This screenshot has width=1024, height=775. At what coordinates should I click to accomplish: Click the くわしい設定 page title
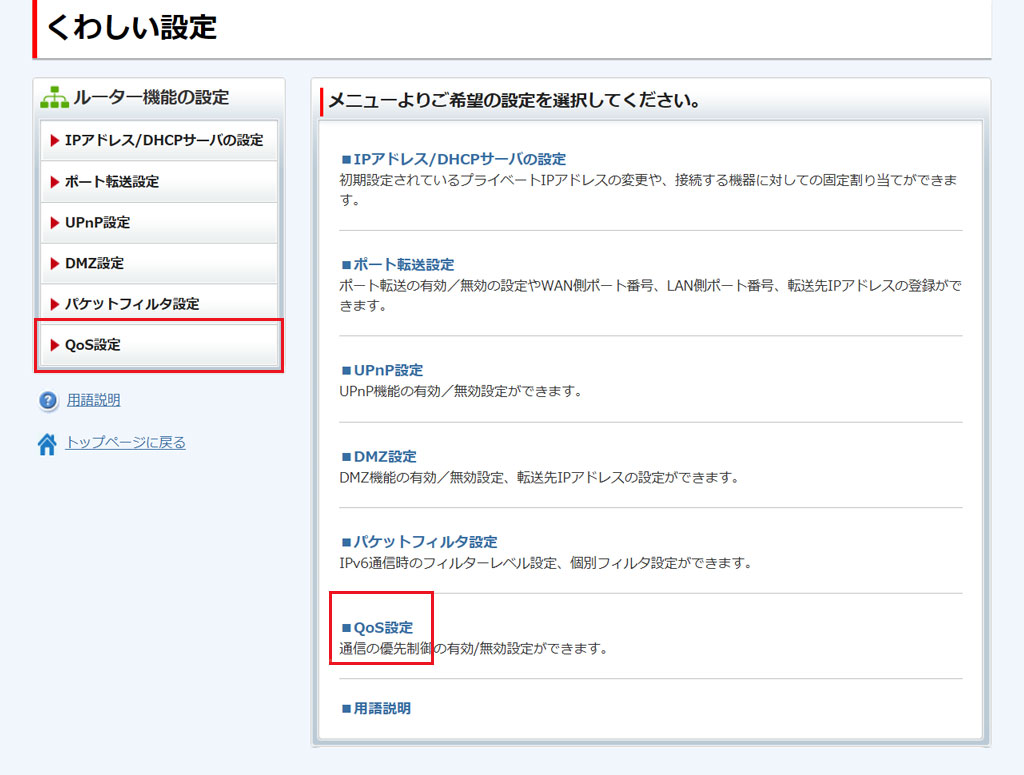coord(131,27)
